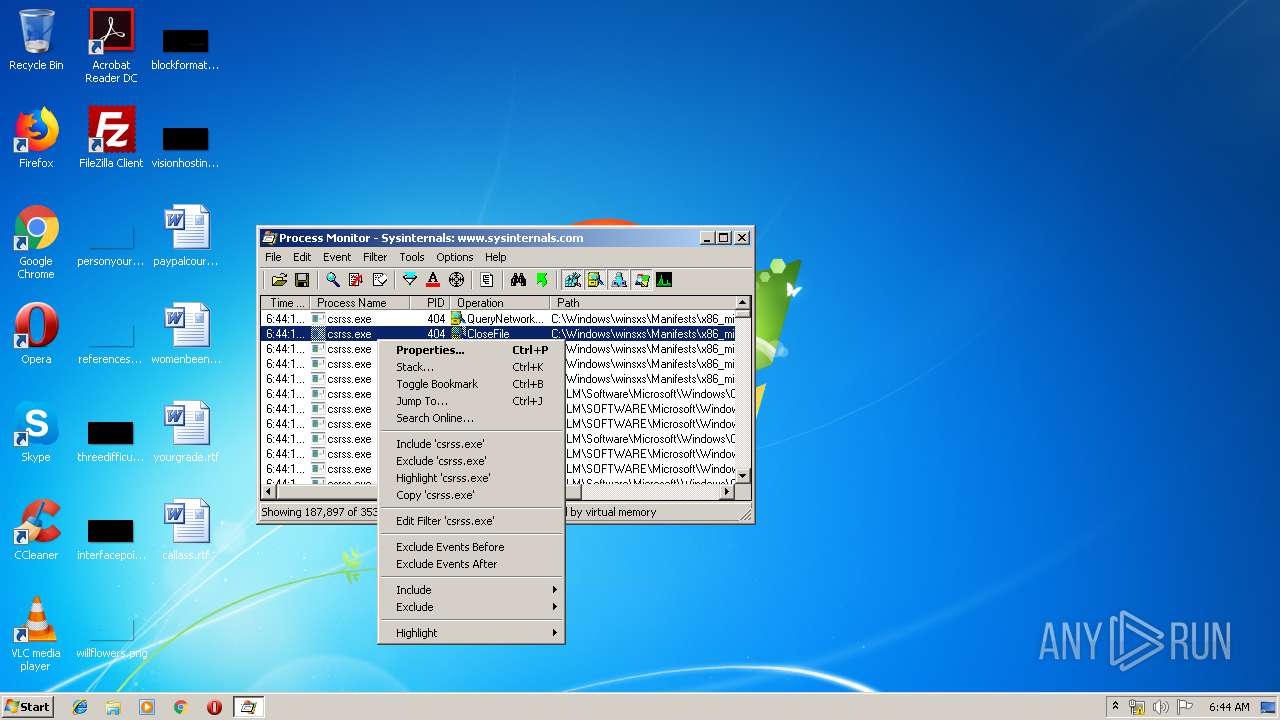Choose Stack... in the context menu
Image resolution: width=1280 pixels, height=720 pixels.
pos(471,367)
